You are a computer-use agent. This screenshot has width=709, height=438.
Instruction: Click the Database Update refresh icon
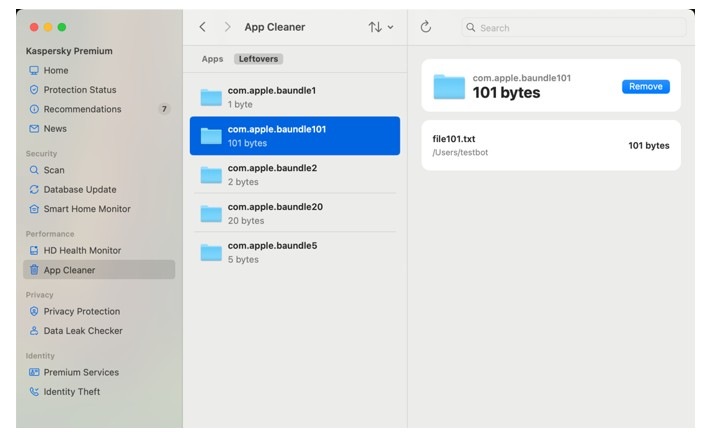[x=34, y=189]
